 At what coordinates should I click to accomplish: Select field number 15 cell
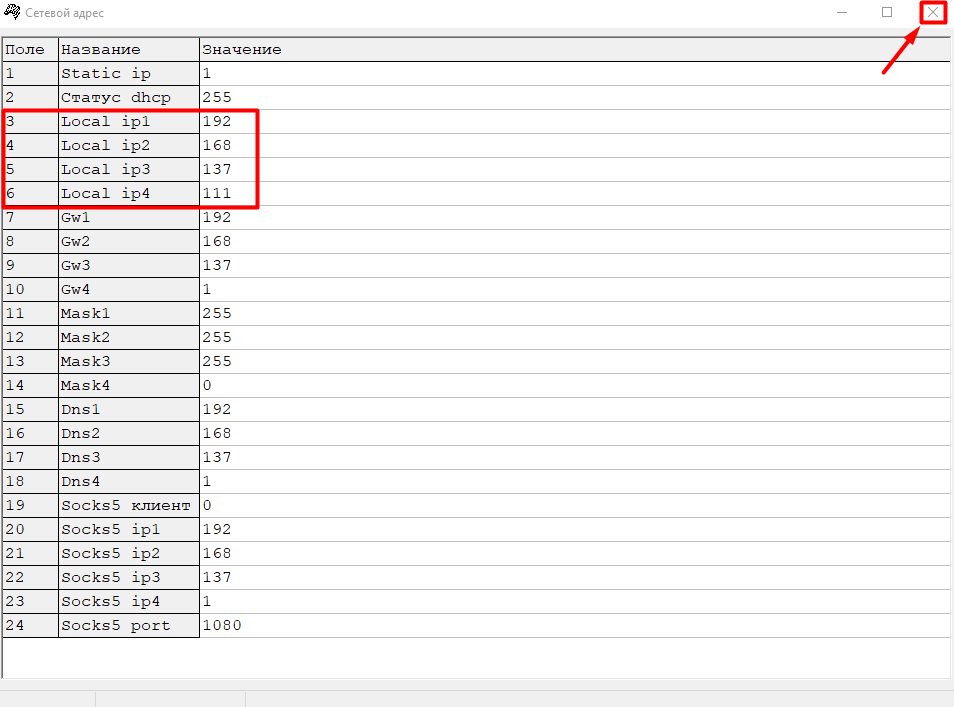pyautogui.click(x=30, y=410)
